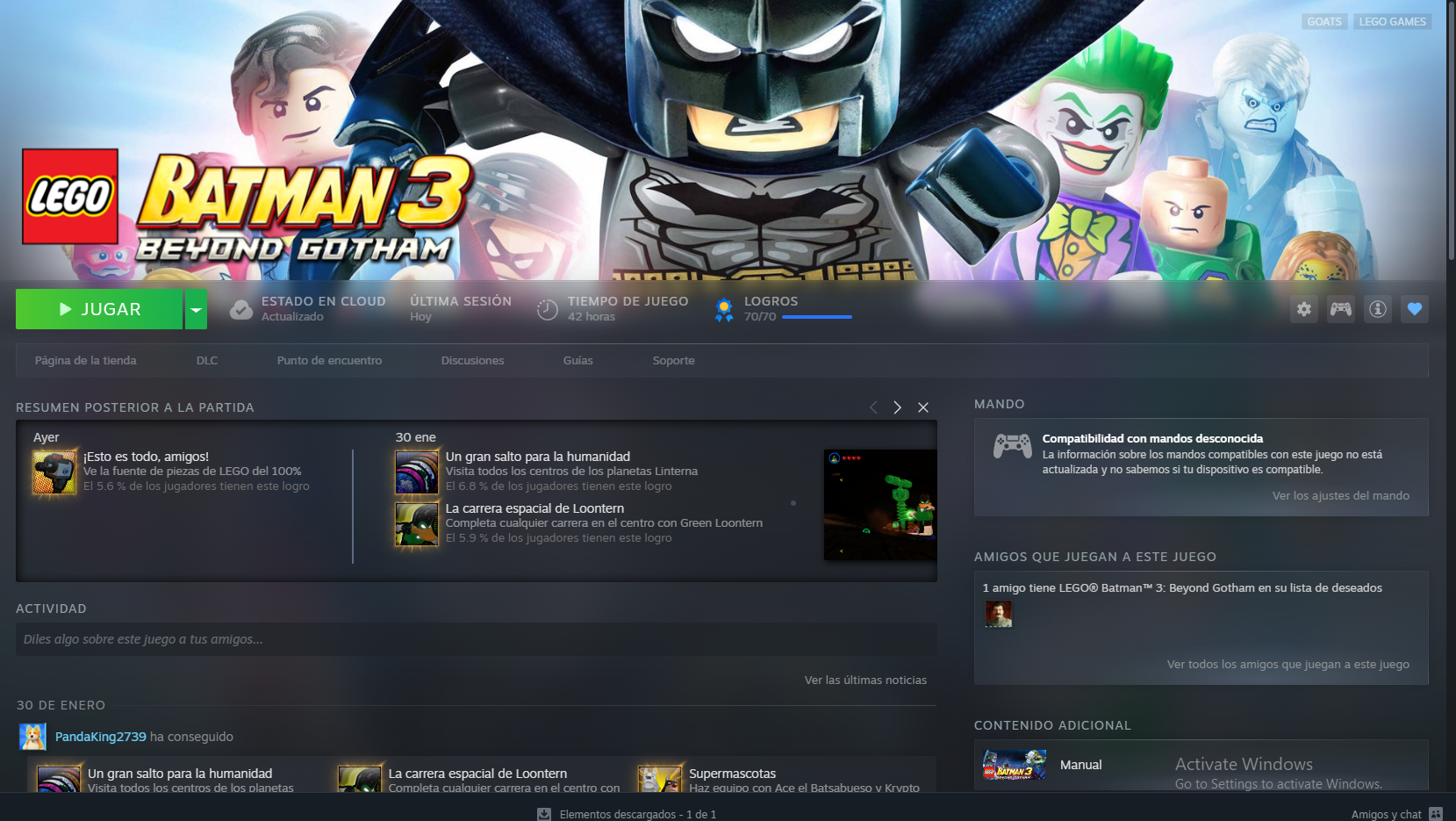Open PandaKing2739 avatar in activity feed
1456x821 pixels.
pyautogui.click(x=33, y=737)
